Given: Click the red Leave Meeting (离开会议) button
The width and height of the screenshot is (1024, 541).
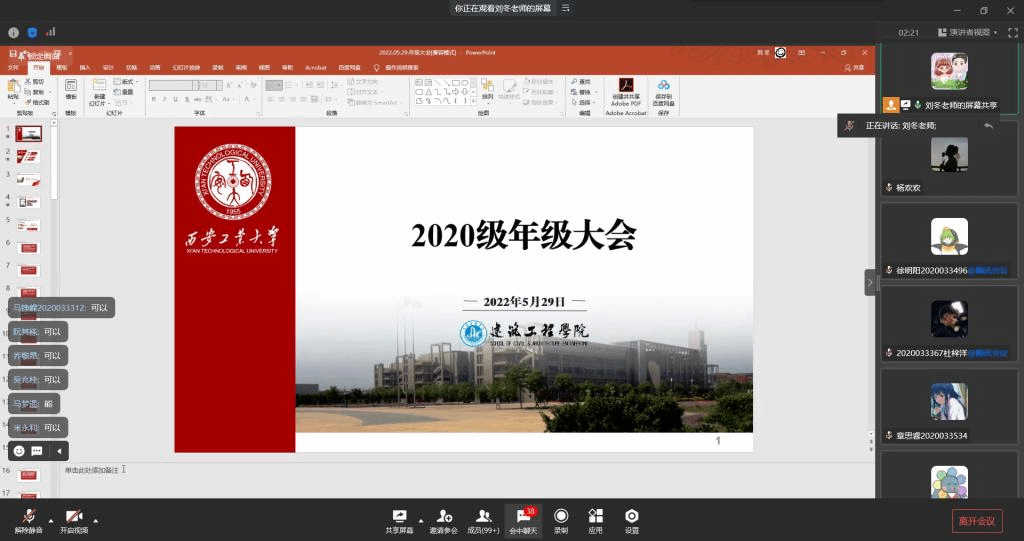Looking at the screenshot, I should tap(976, 520).
